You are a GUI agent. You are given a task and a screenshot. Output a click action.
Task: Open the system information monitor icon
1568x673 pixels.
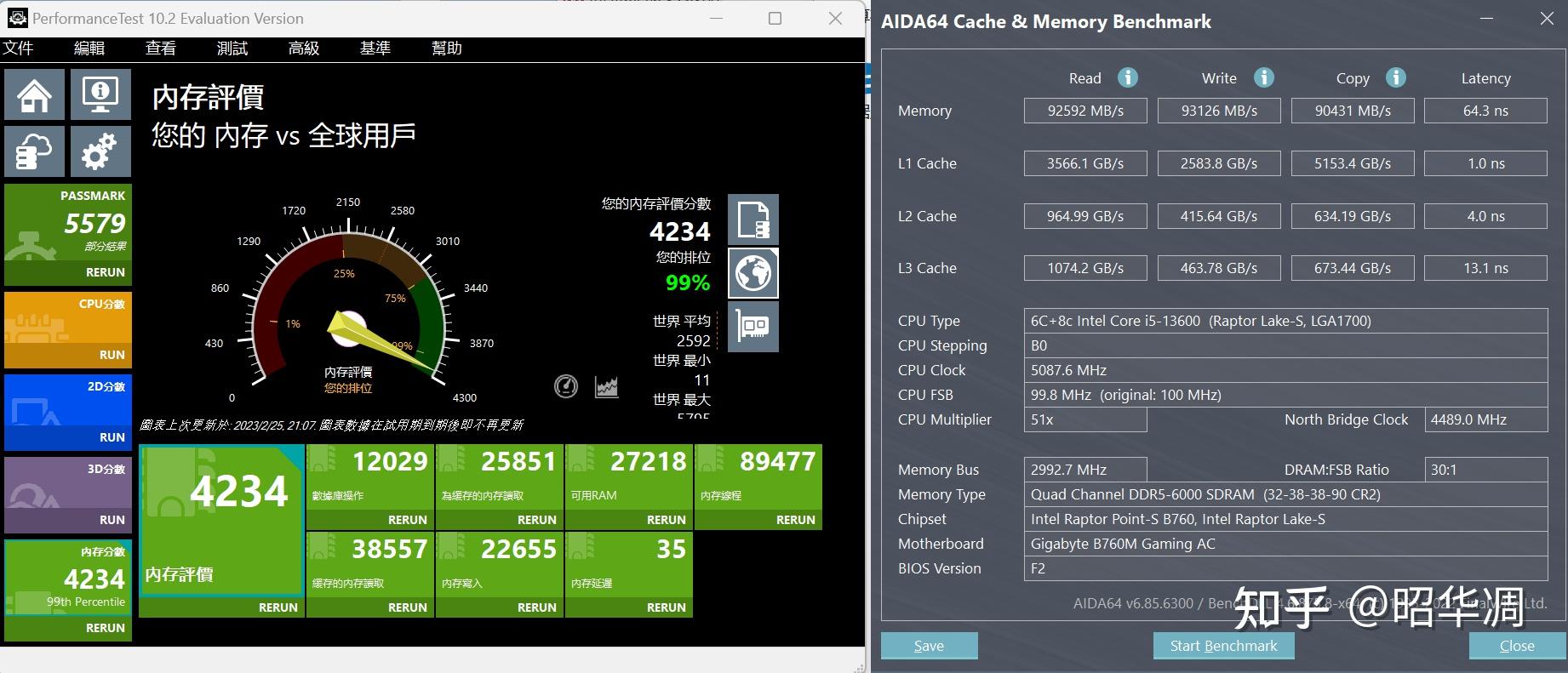click(x=100, y=94)
